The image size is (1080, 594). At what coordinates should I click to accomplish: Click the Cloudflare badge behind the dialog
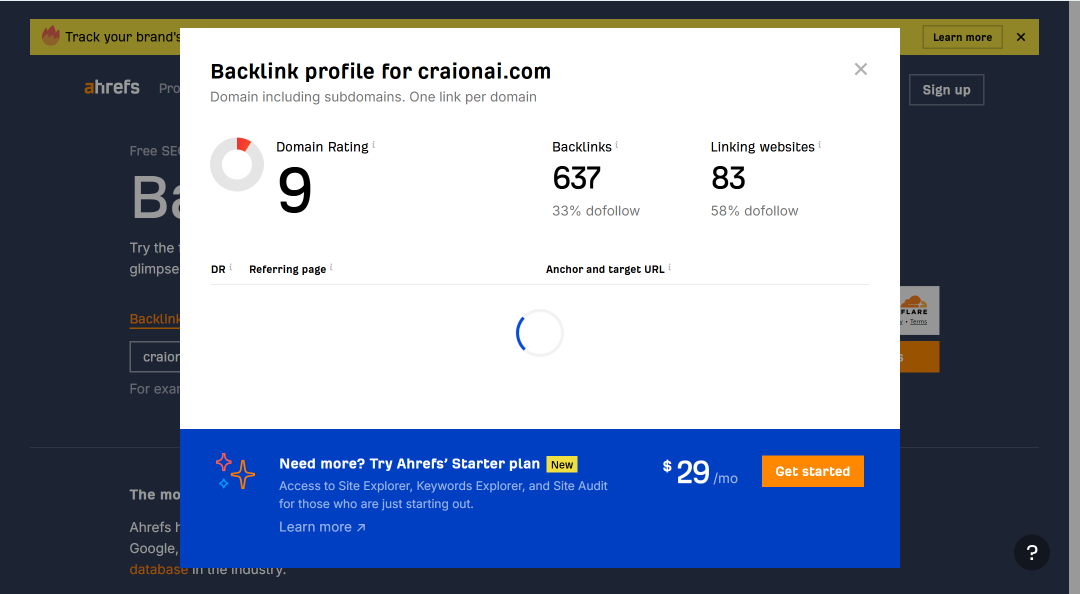920,311
